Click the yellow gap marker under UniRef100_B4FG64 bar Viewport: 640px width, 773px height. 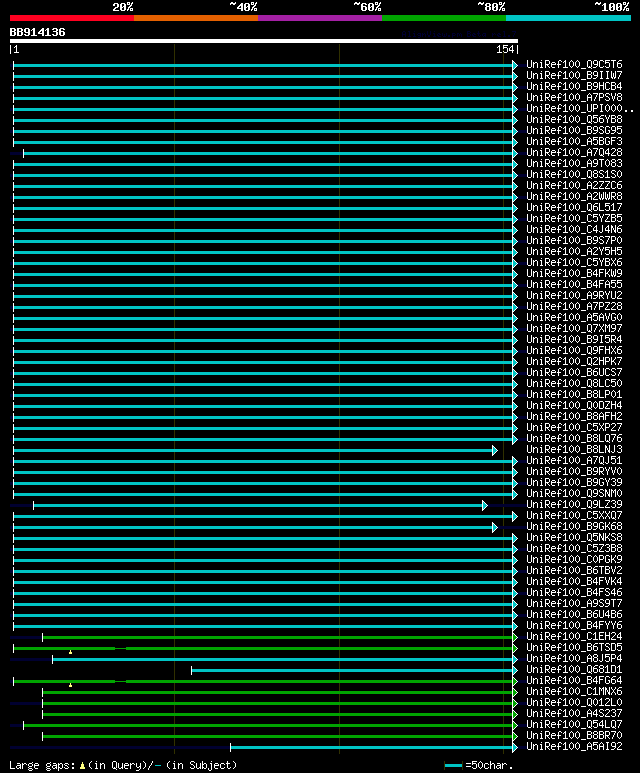[71, 685]
